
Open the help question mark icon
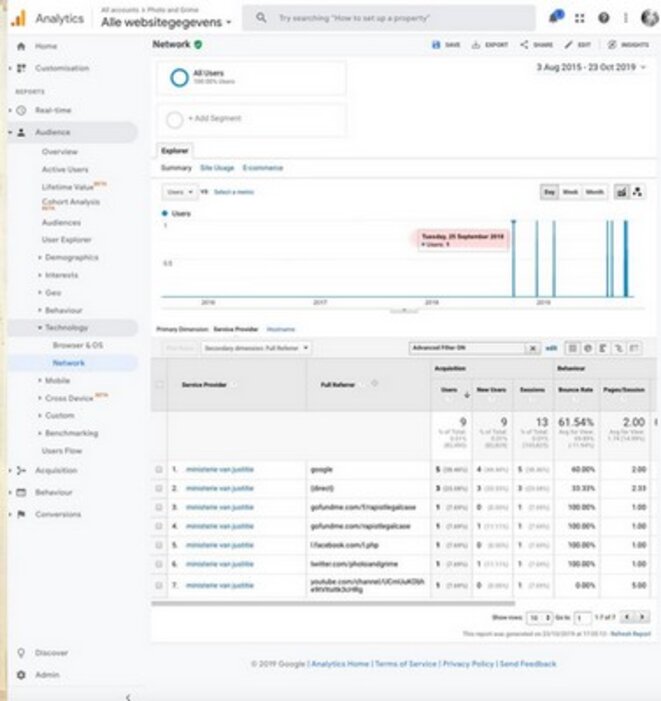(x=603, y=18)
